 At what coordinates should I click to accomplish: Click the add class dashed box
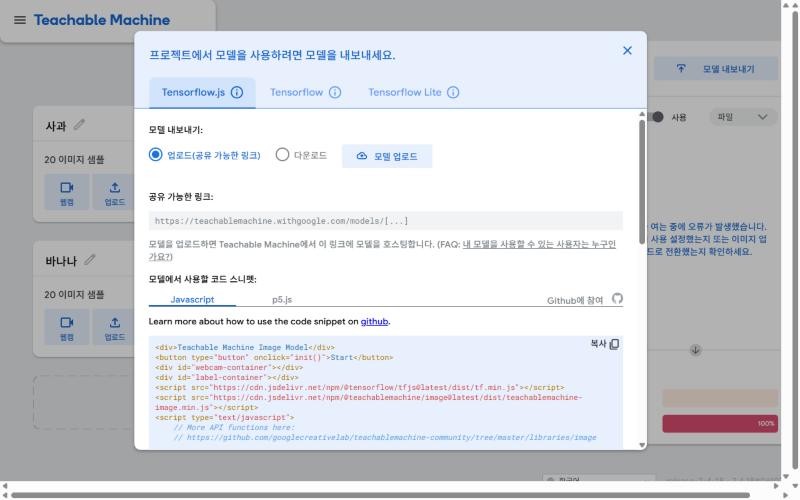tap(85, 403)
